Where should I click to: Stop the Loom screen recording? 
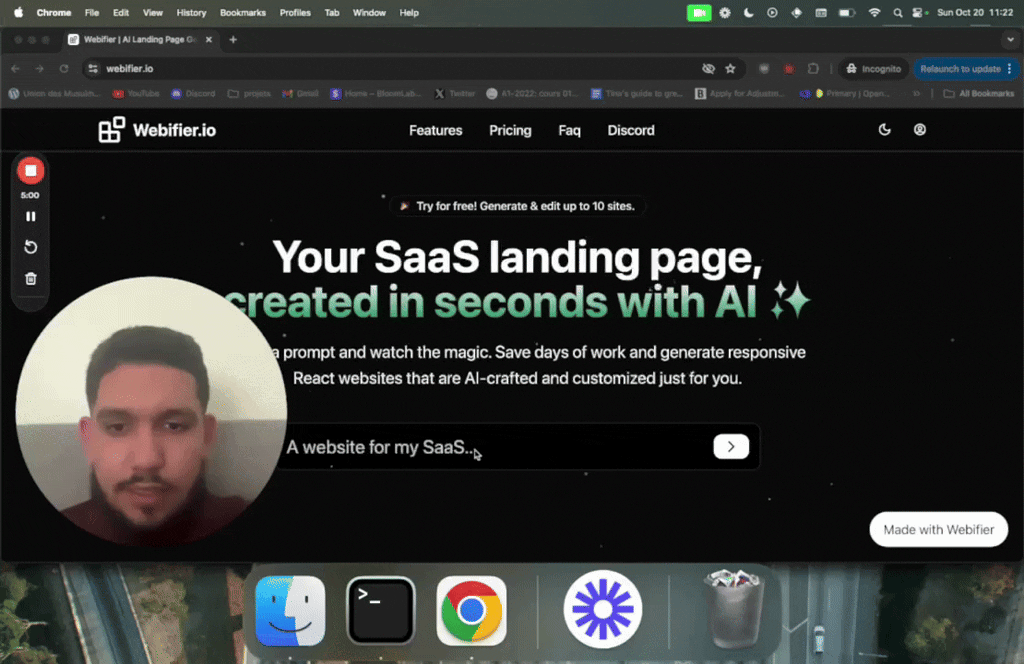(x=30, y=171)
